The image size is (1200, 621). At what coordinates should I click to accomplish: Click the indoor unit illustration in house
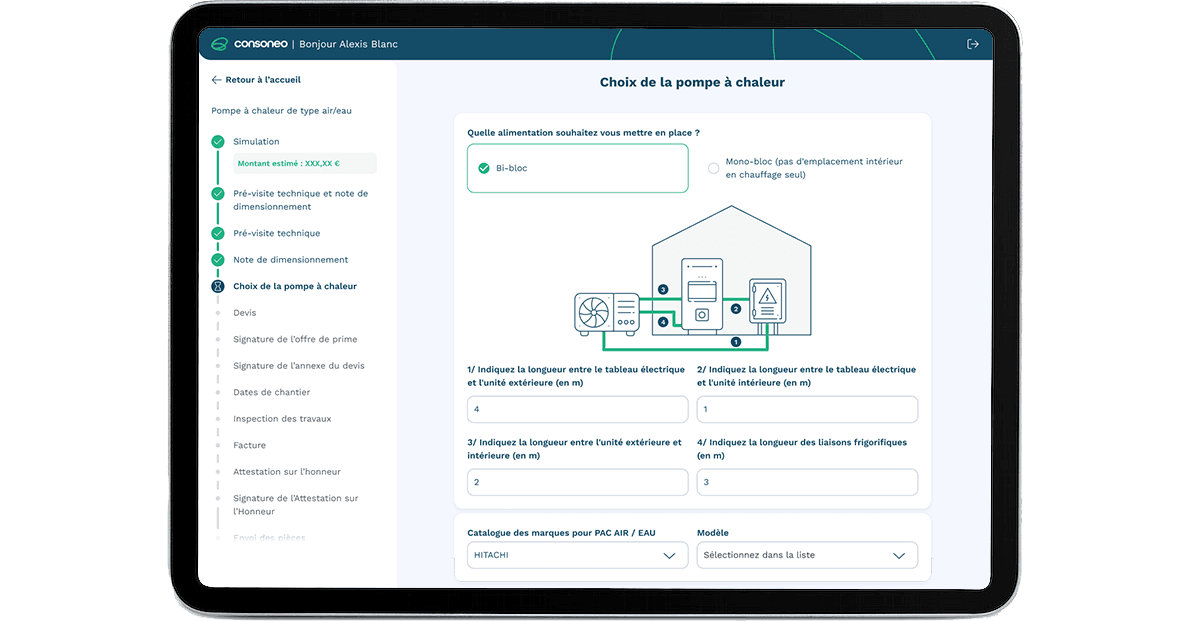coord(701,294)
